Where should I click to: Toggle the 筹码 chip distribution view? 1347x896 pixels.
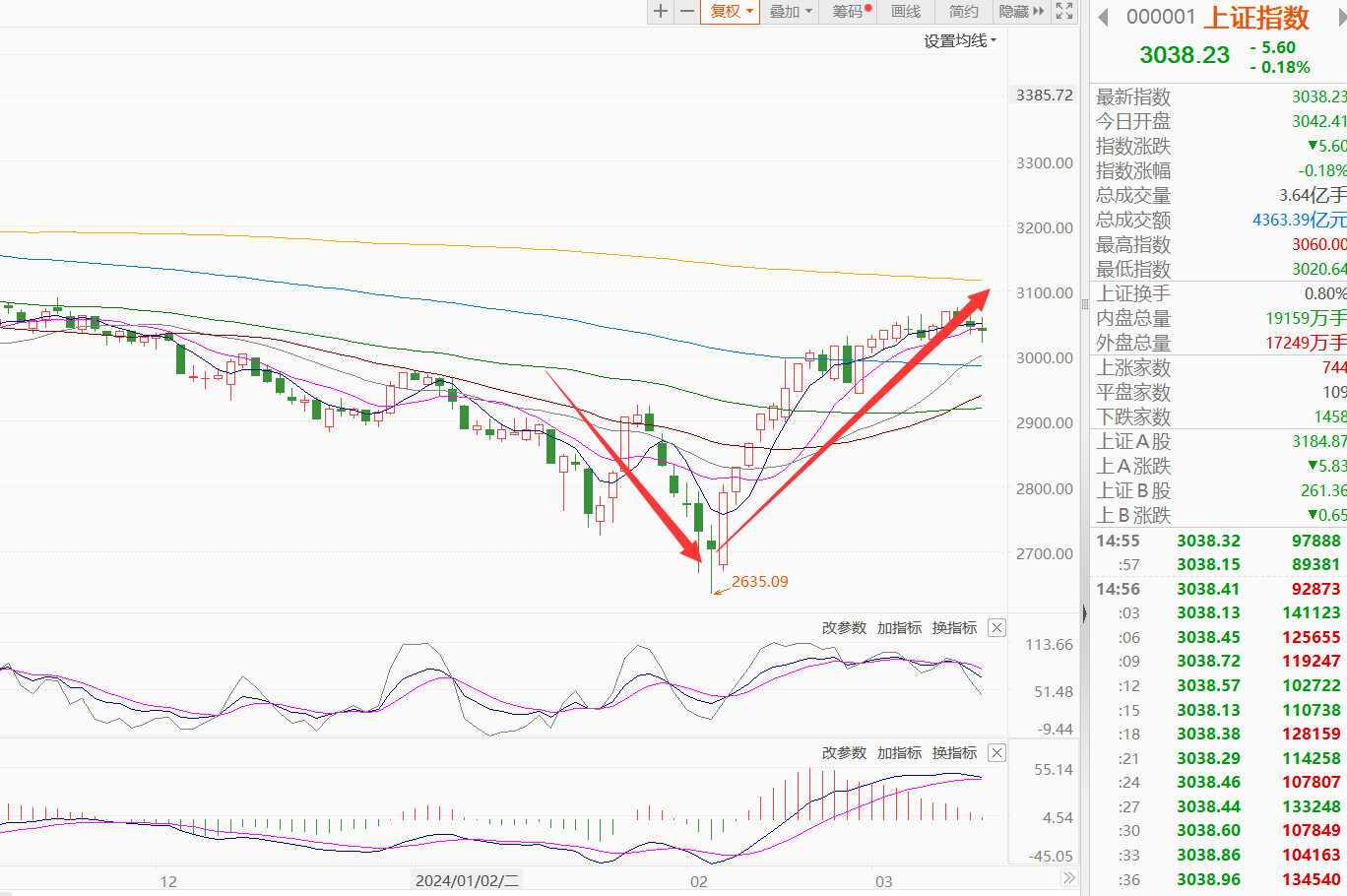pos(851,12)
